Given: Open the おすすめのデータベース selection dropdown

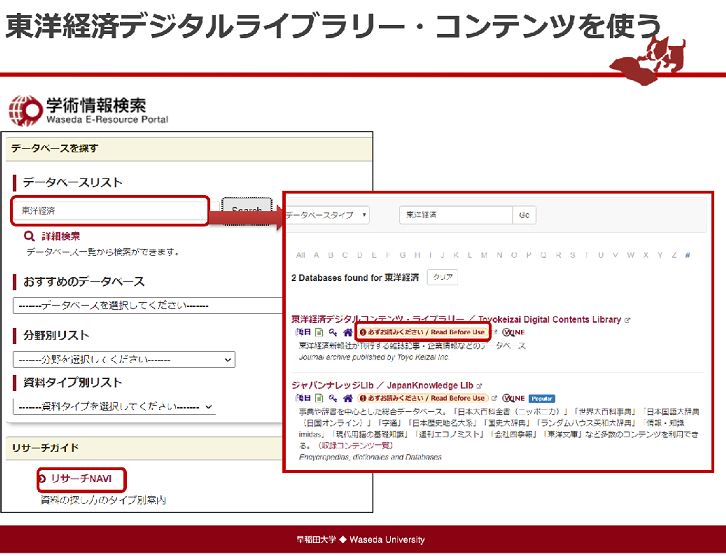Looking at the screenshot, I should pos(148,306).
